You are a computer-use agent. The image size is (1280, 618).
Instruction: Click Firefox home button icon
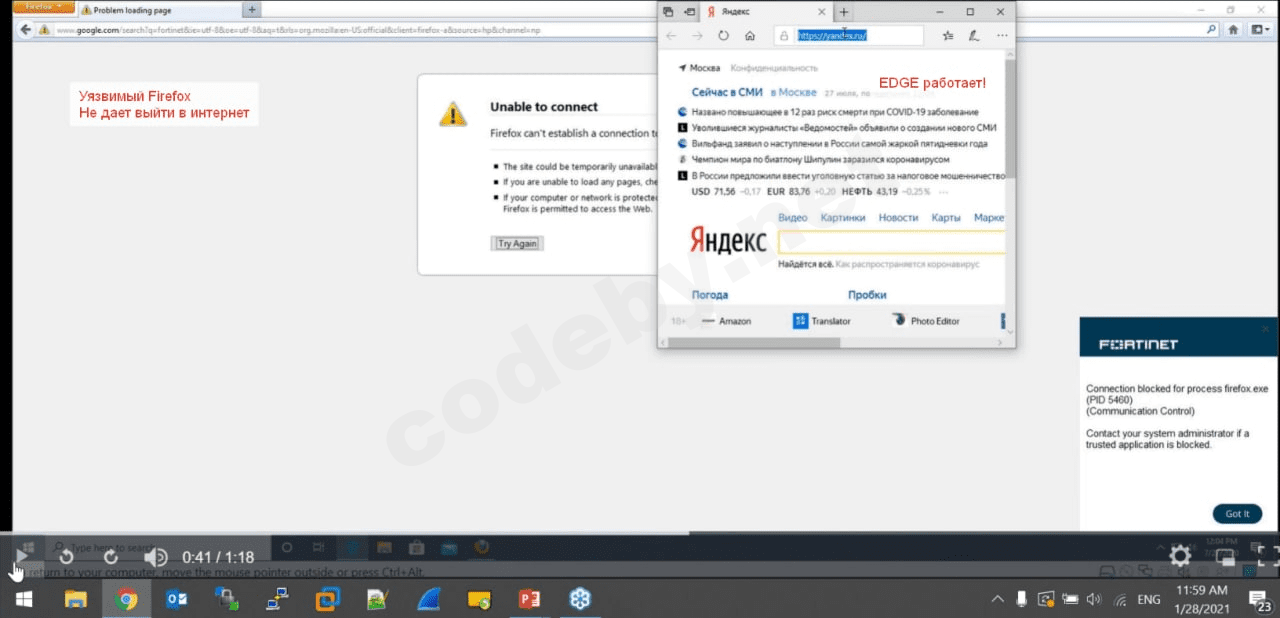pyautogui.click(x=1234, y=30)
